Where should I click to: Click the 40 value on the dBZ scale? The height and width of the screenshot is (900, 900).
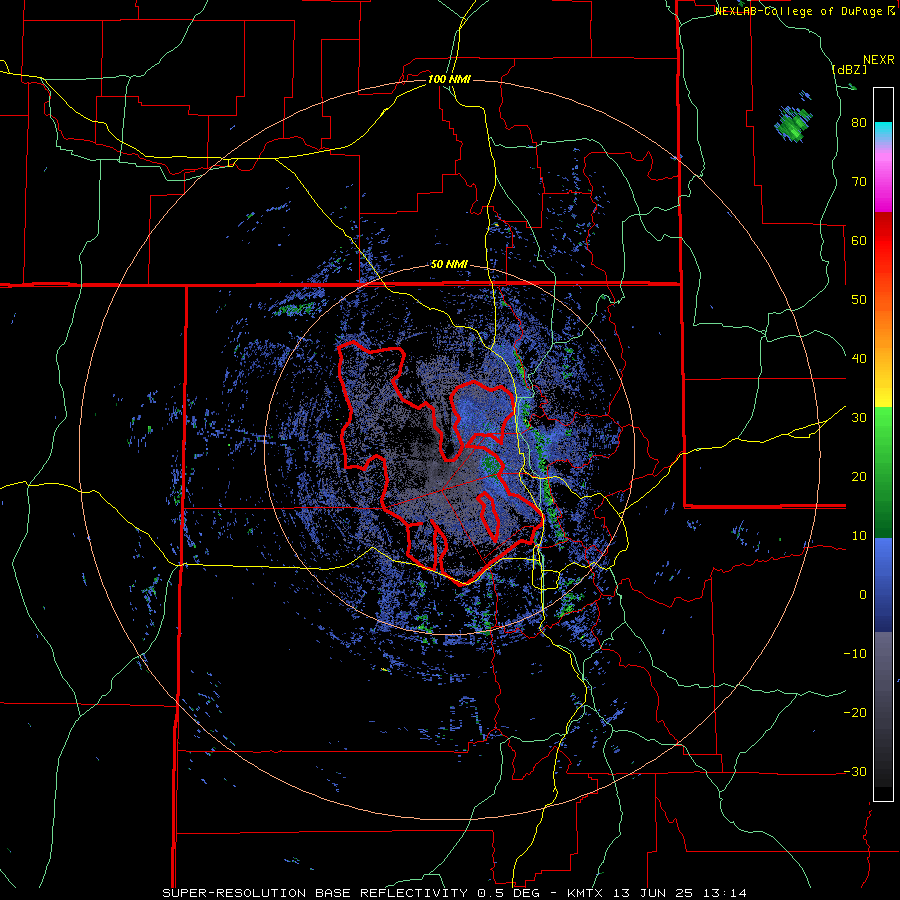pyautogui.click(x=859, y=359)
